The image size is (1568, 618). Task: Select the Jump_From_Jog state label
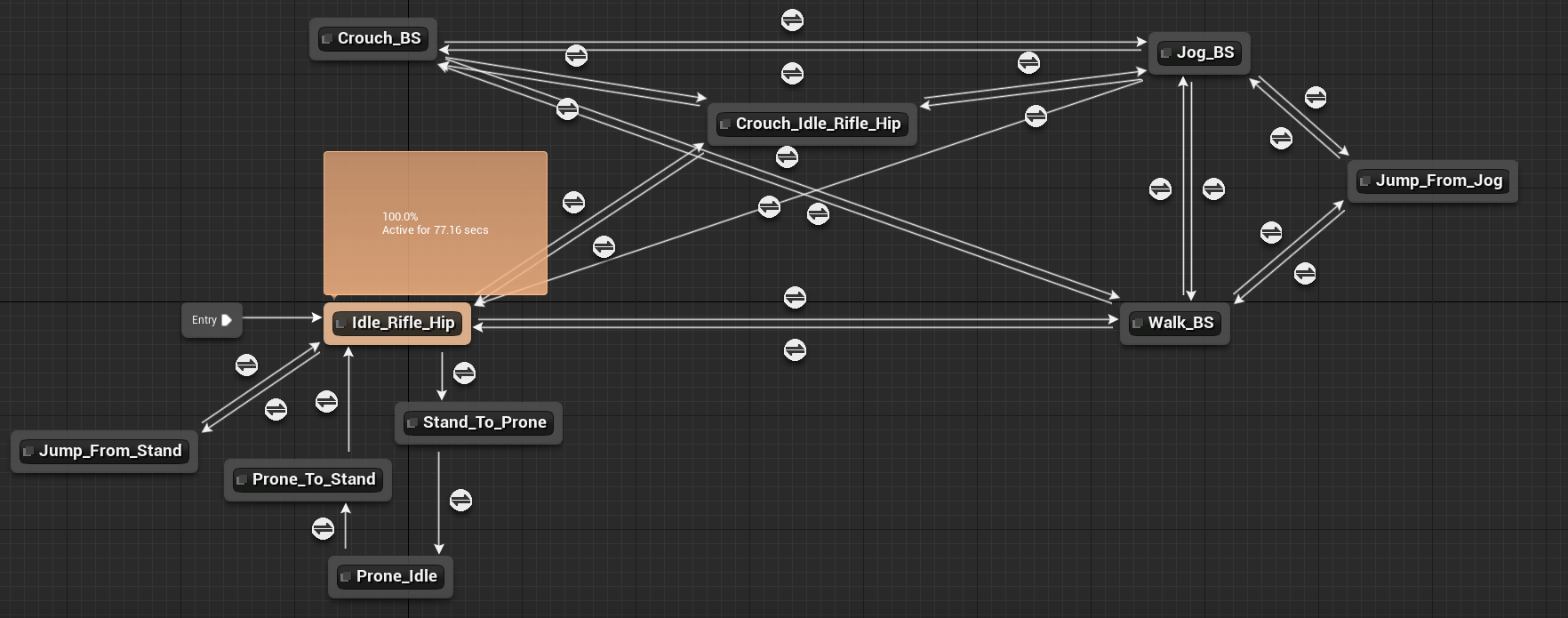click(x=1439, y=181)
